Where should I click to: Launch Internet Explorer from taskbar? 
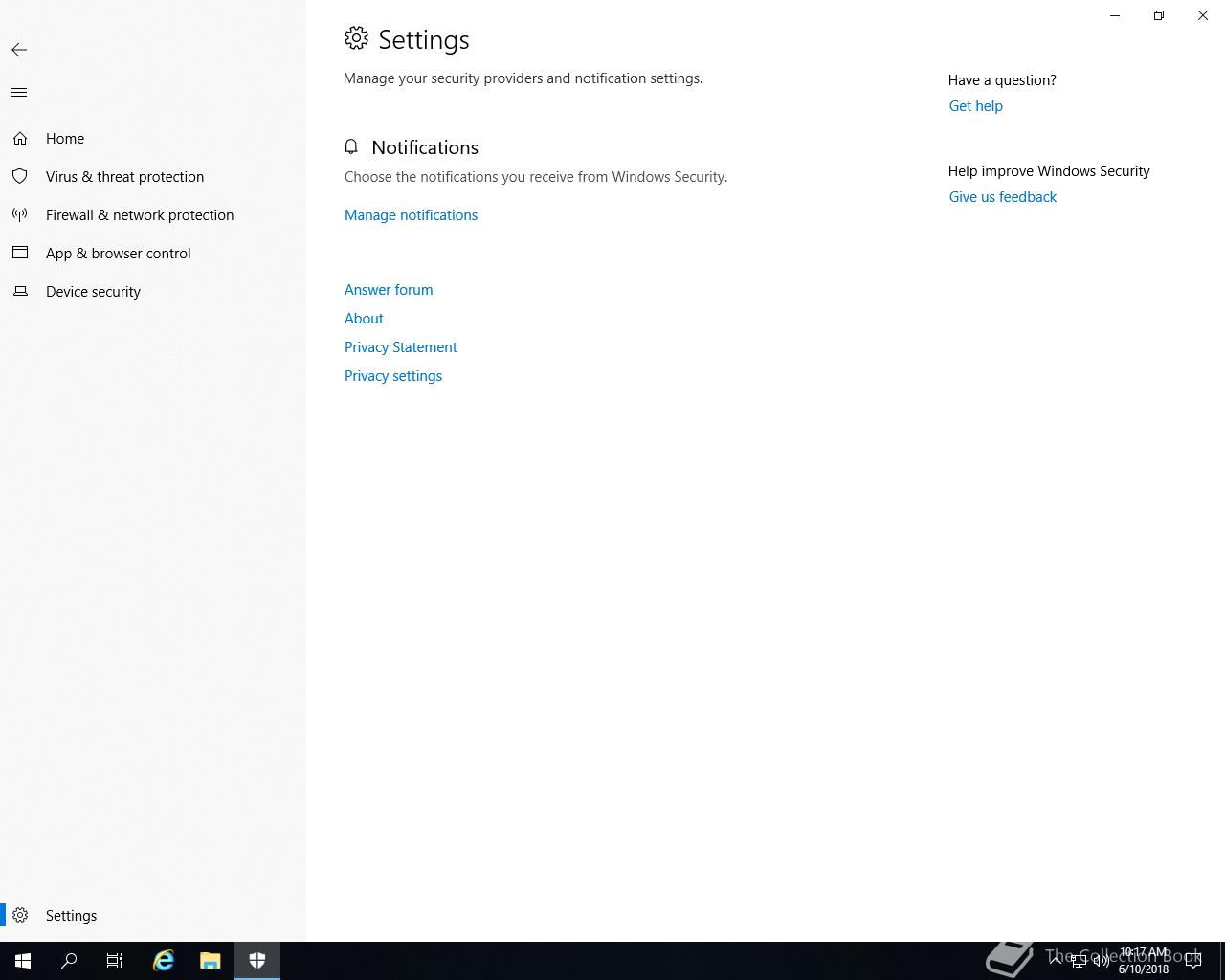pyautogui.click(x=164, y=961)
